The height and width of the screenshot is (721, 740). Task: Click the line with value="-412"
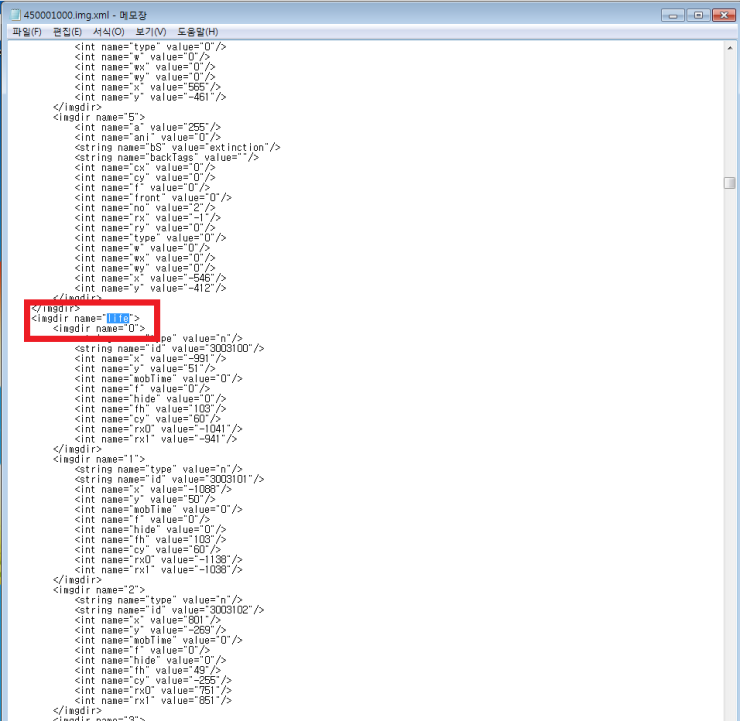pyautogui.click(x=150, y=288)
